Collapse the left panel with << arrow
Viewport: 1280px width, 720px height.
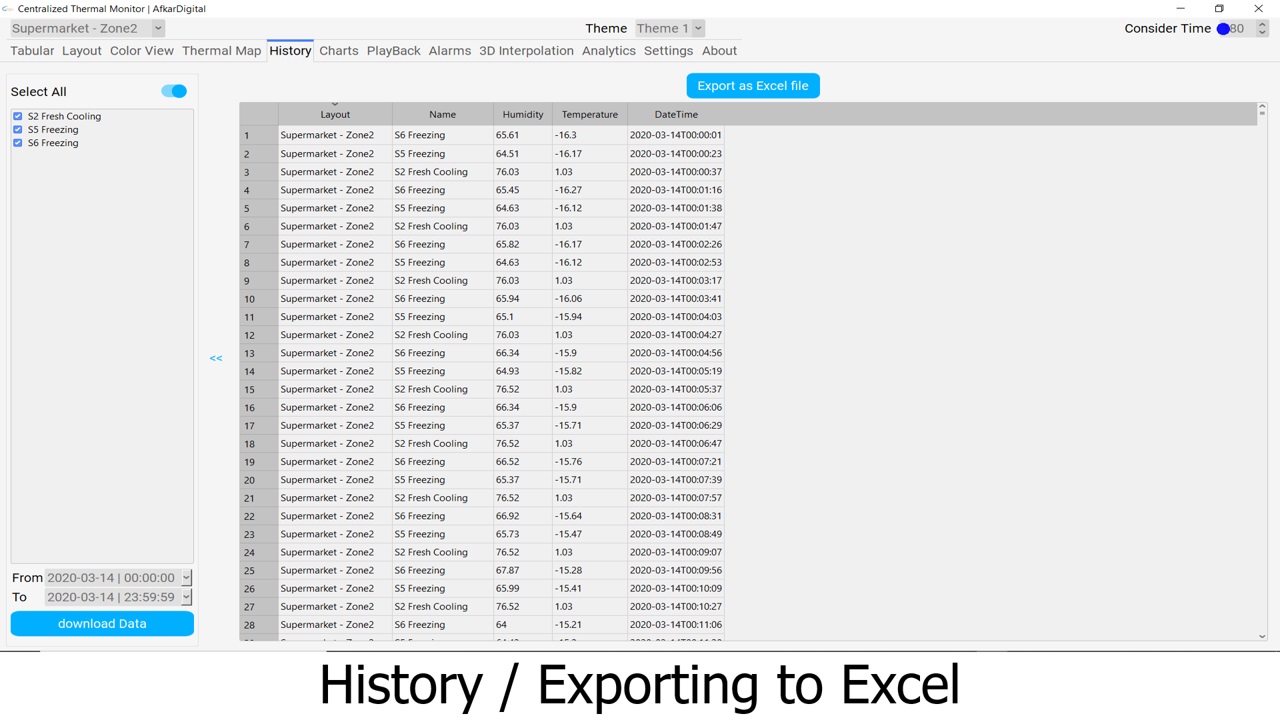click(216, 358)
